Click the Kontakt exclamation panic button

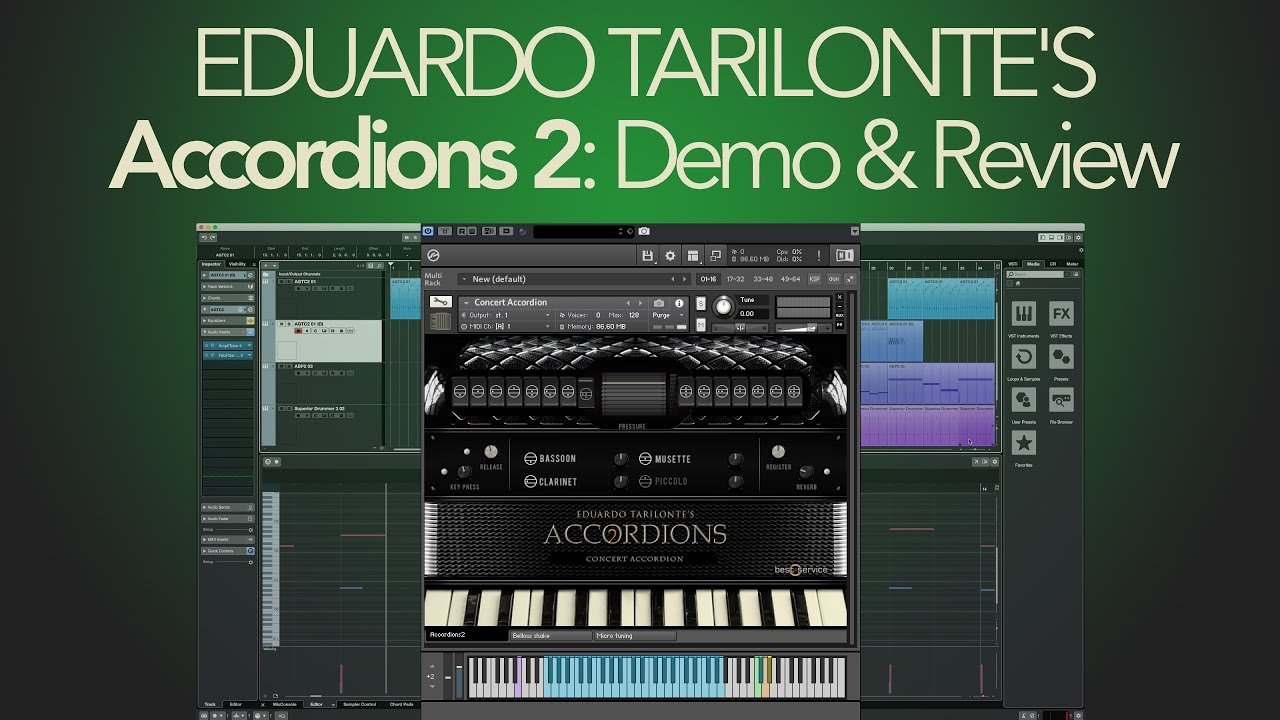tap(819, 256)
